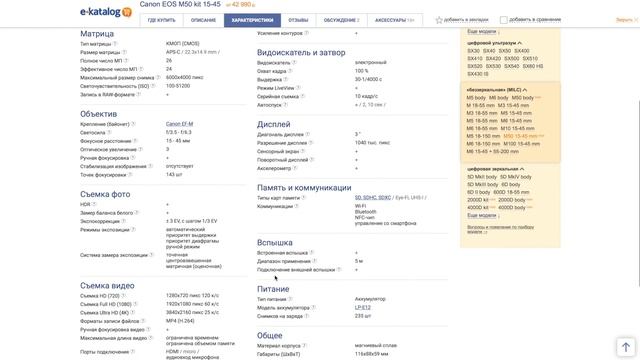Image resolution: width=640 pixels, height=360 pixels.
Task: Go to the e-katalog logo homepage
Action: (106, 12)
